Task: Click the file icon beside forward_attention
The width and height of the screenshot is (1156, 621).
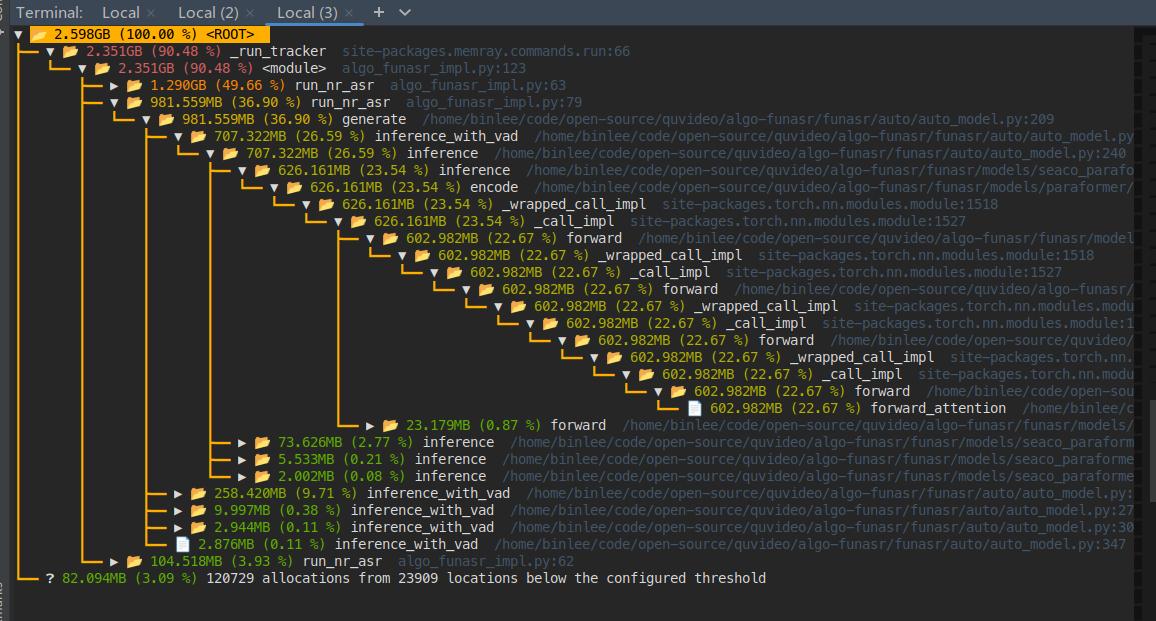Action: pyautogui.click(x=694, y=409)
